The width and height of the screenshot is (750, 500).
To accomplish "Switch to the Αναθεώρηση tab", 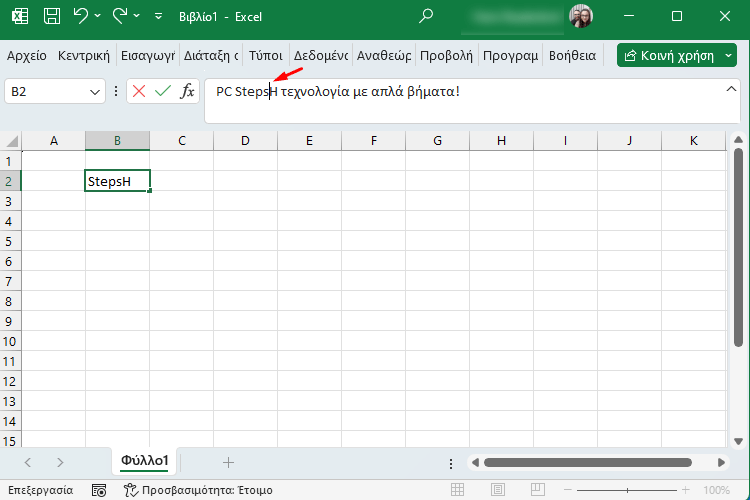I will (x=384, y=56).
